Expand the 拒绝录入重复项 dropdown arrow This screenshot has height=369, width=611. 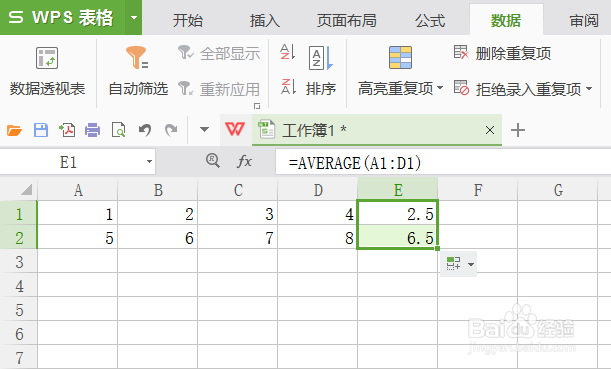tap(589, 89)
